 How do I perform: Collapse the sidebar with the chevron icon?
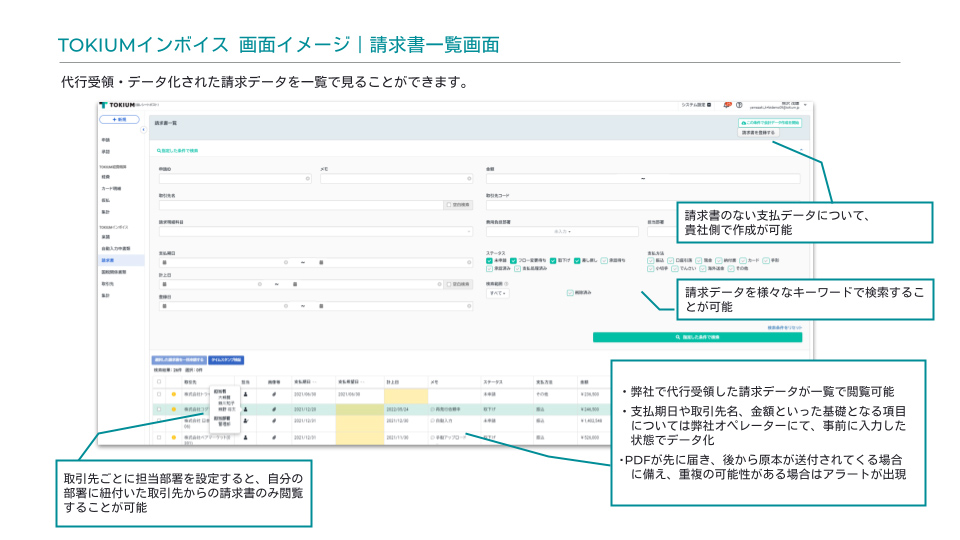coord(143,130)
